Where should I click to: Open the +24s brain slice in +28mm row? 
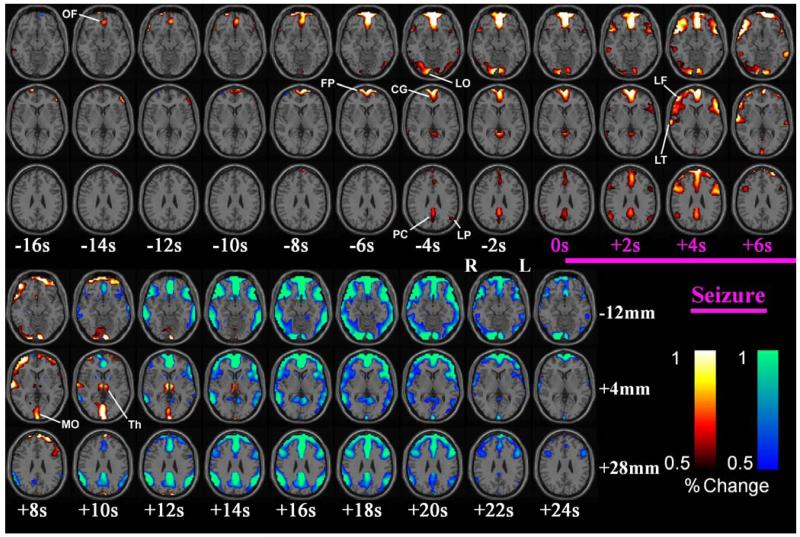[562, 463]
